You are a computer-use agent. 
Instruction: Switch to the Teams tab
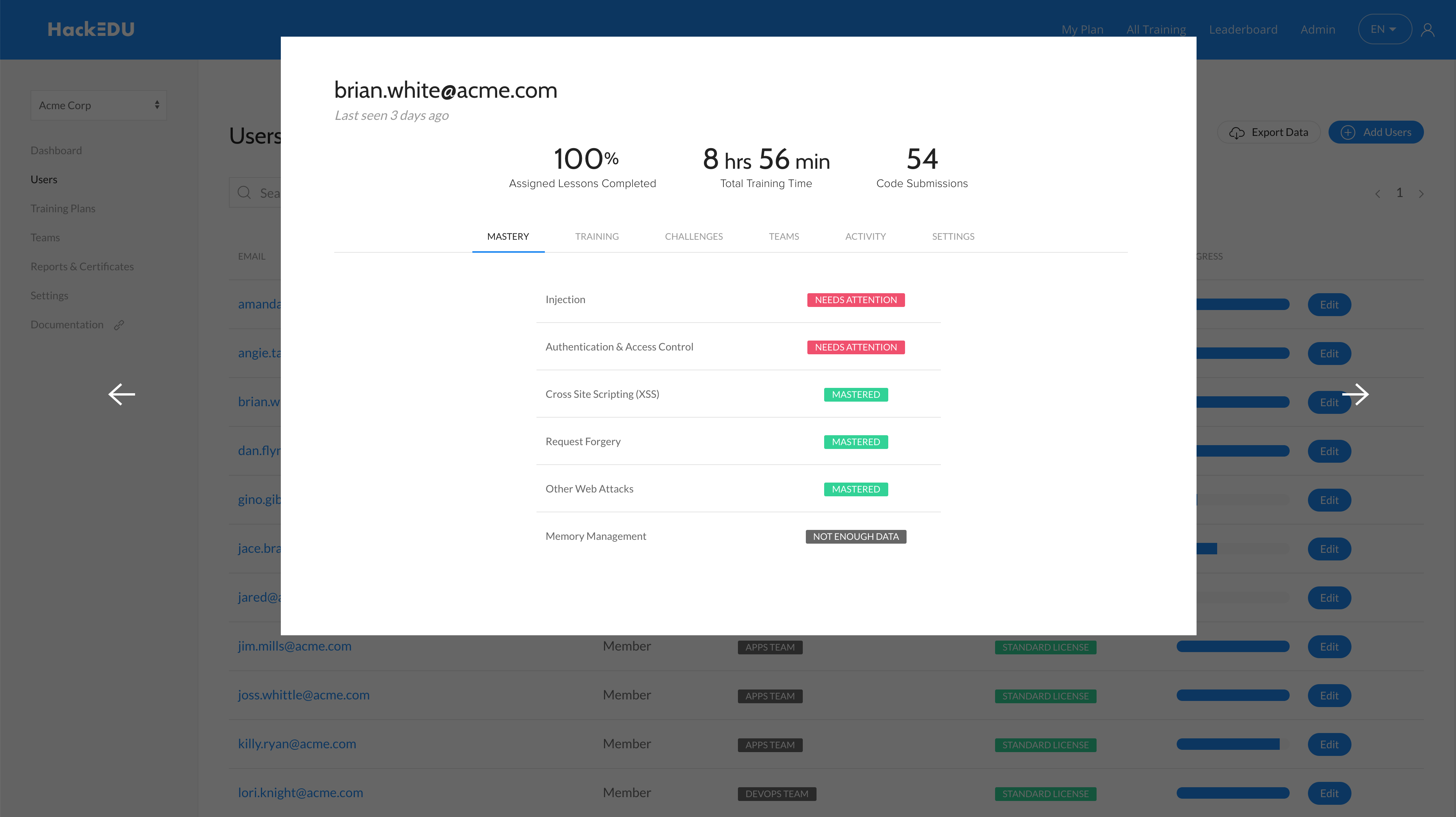[783, 236]
